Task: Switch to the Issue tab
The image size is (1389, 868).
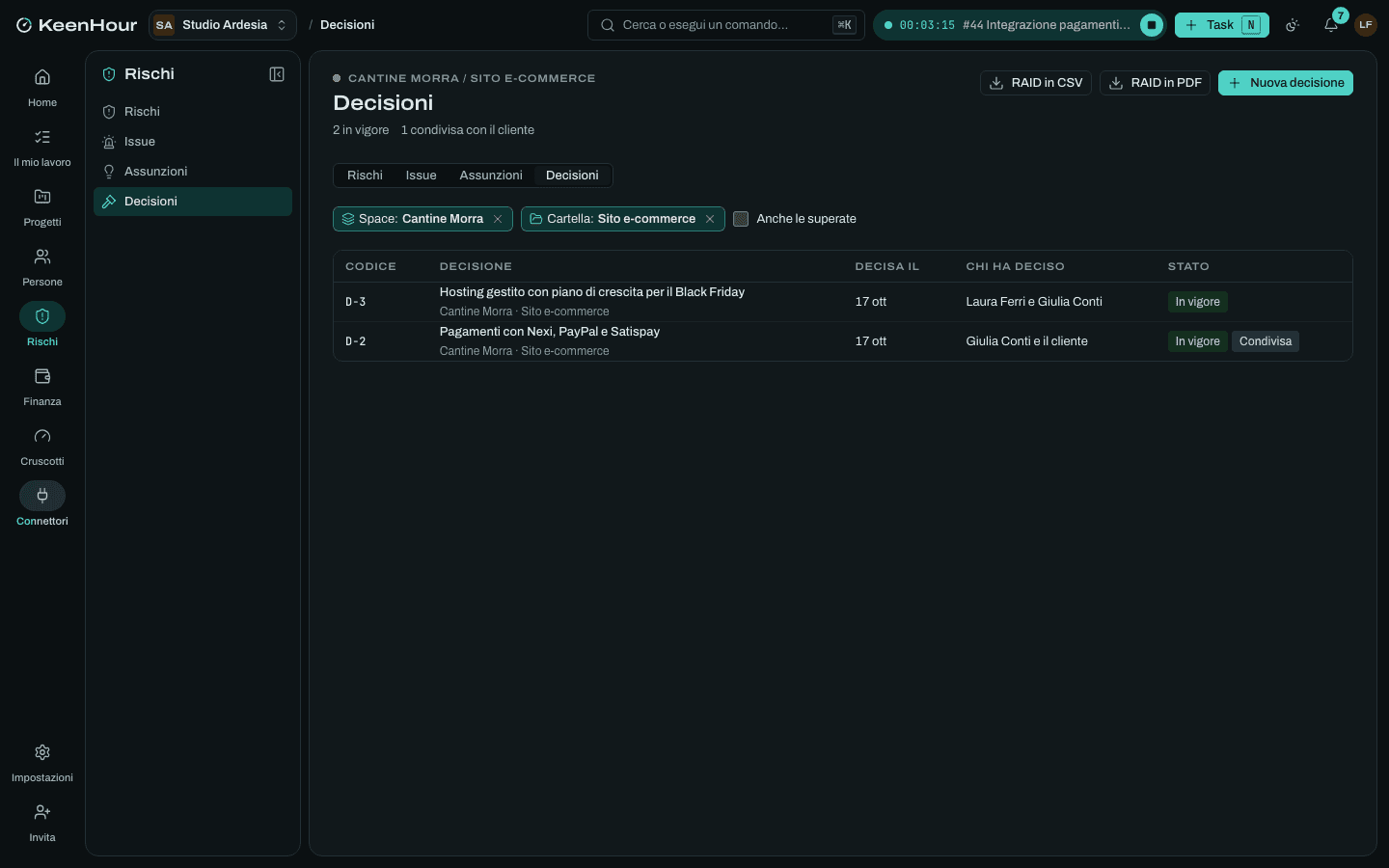Action: pyautogui.click(x=422, y=176)
